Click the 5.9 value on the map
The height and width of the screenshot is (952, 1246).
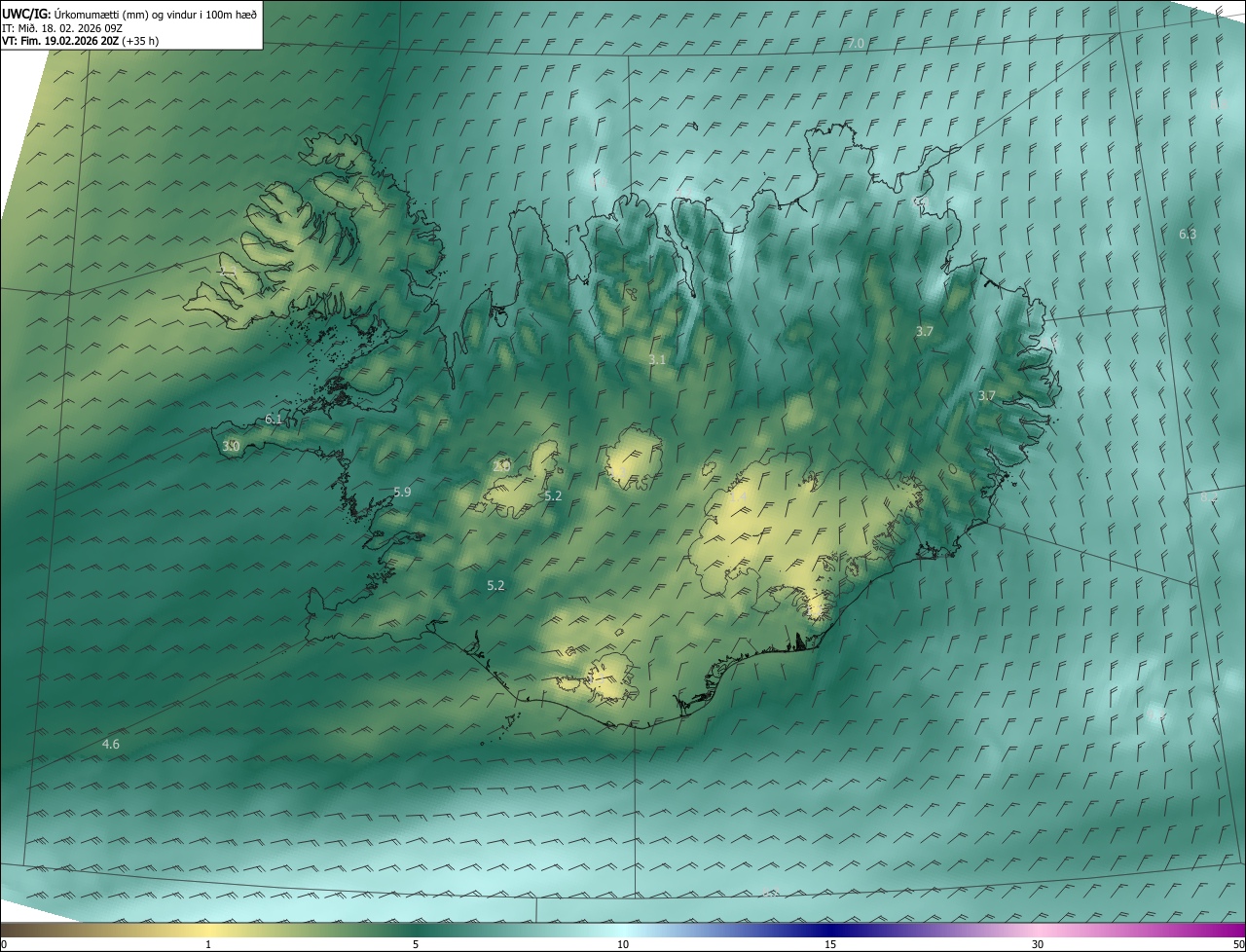coord(402,492)
